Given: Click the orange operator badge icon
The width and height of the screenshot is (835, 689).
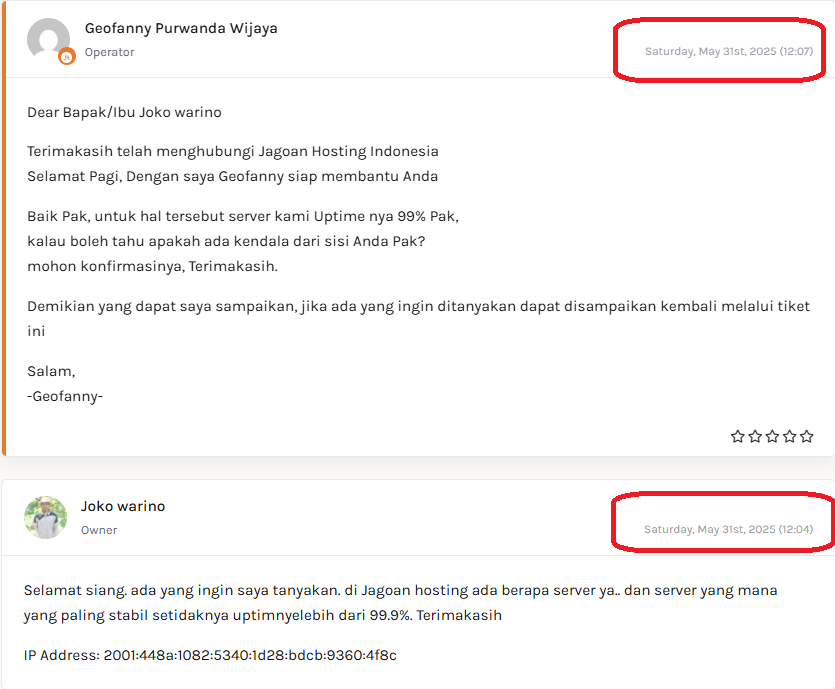Looking at the screenshot, I should pos(67,57).
